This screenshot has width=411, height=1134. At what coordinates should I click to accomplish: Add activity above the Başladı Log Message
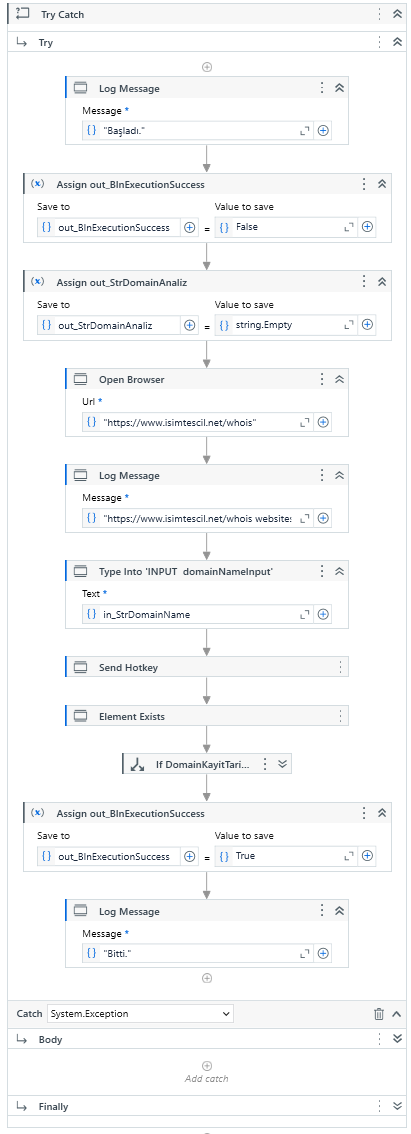click(207, 67)
